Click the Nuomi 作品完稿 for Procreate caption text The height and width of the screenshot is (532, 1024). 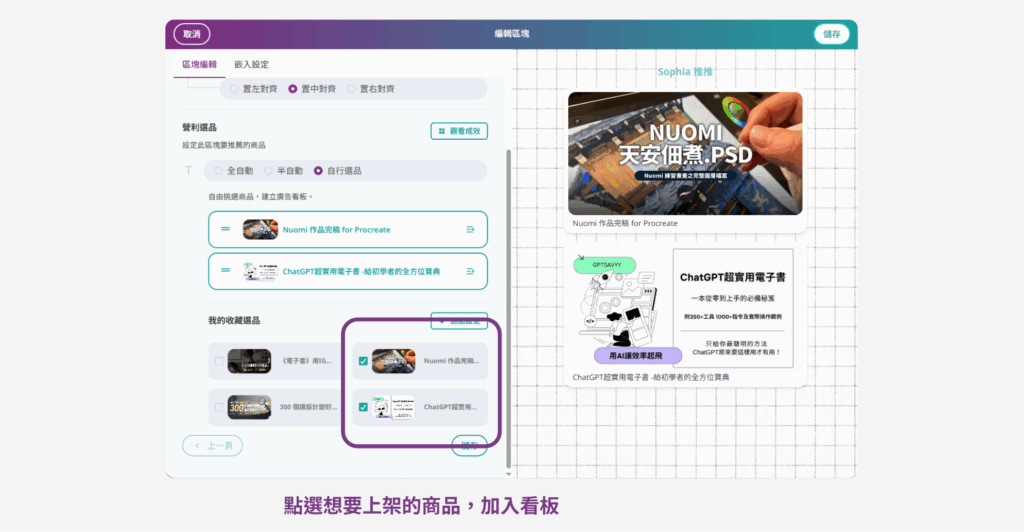(625, 223)
